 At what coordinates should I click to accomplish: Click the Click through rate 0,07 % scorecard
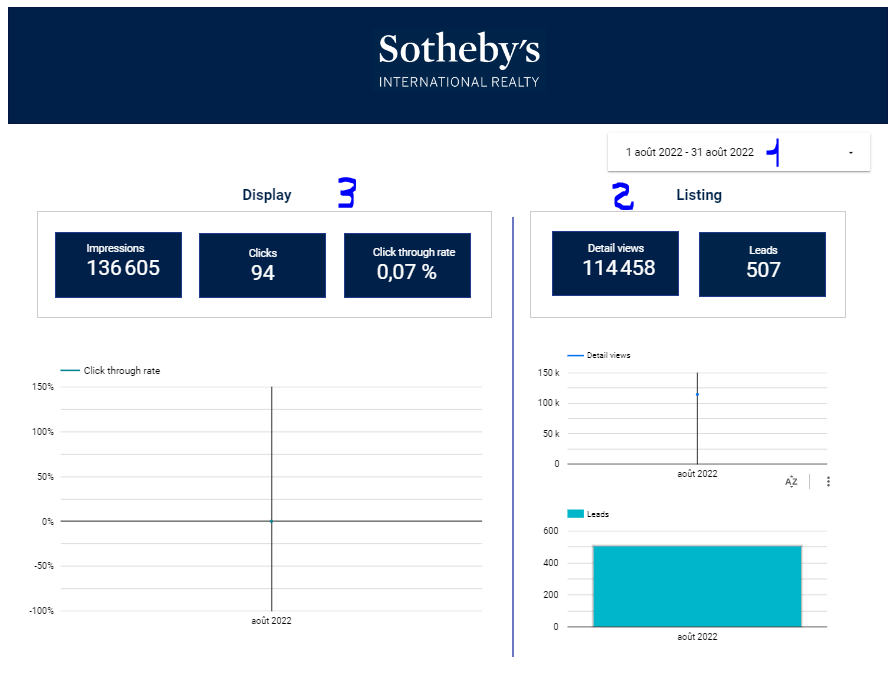406,265
